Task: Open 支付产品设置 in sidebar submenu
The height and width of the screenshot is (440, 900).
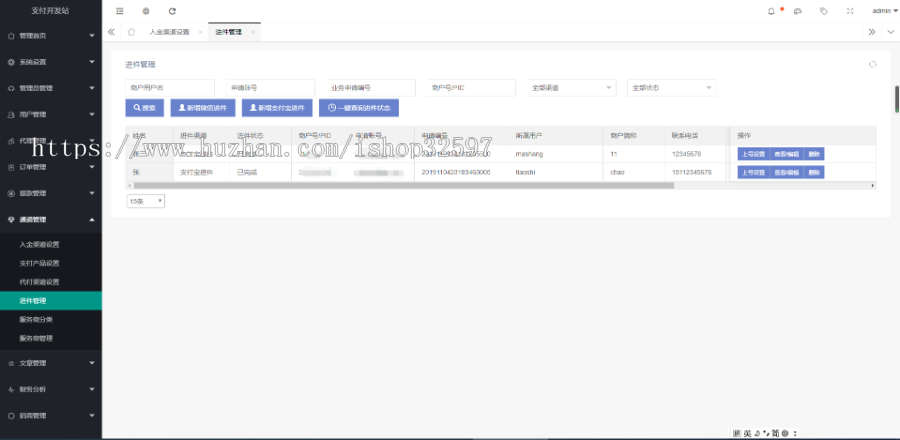Action: (x=51, y=263)
